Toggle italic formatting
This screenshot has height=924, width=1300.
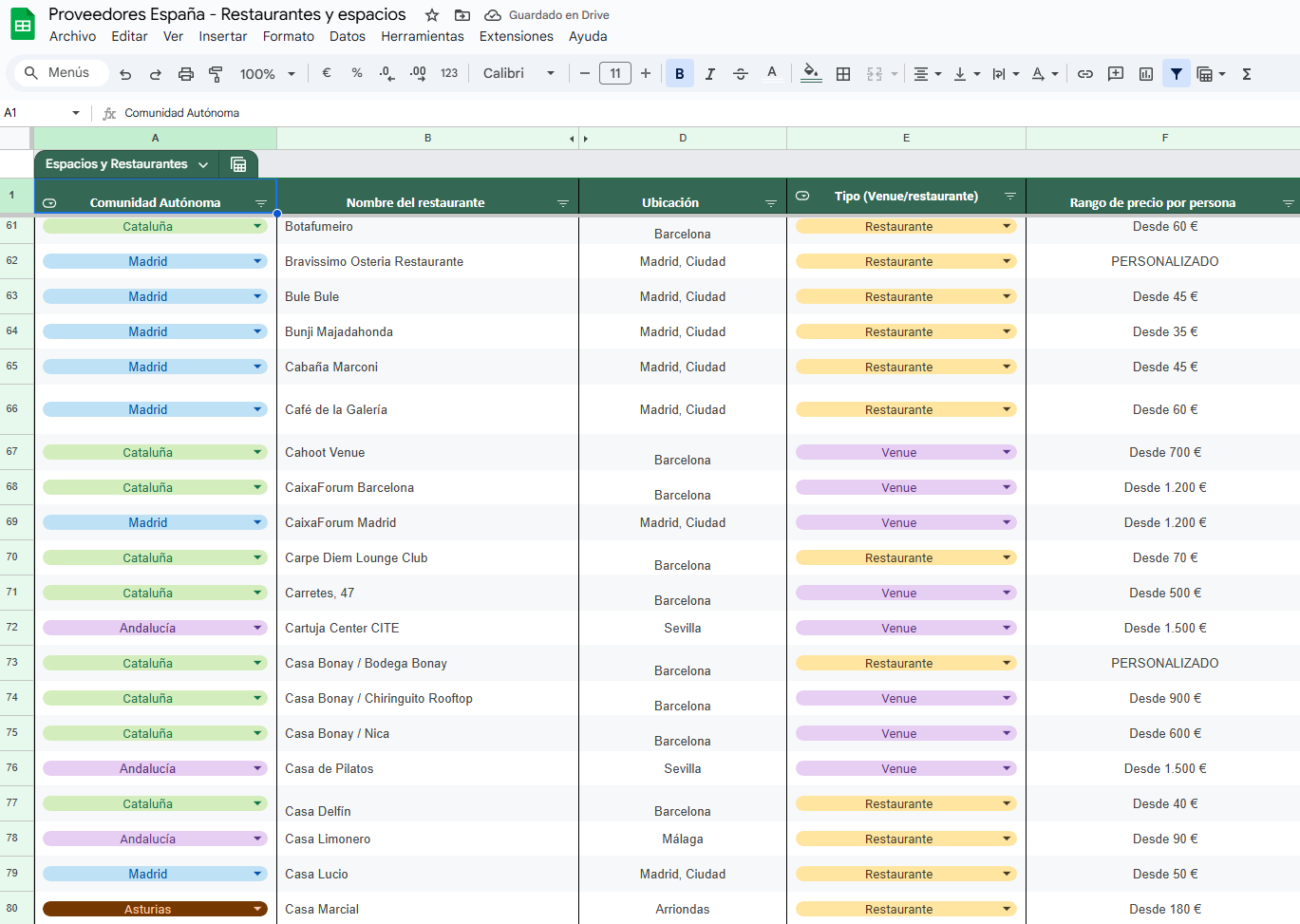pyautogui.click(x=710, y=74)
